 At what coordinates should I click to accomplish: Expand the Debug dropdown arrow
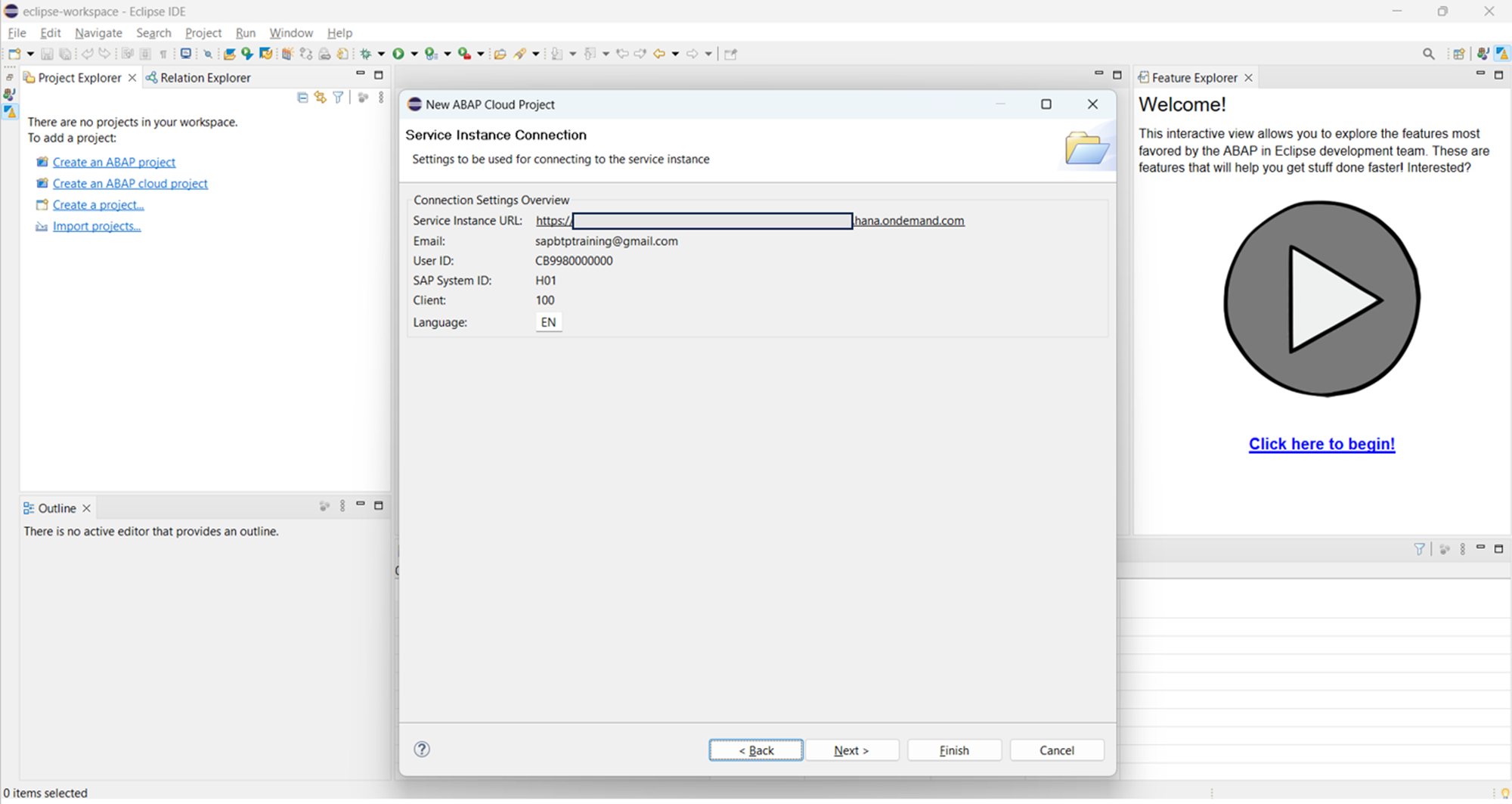(381, 54)
